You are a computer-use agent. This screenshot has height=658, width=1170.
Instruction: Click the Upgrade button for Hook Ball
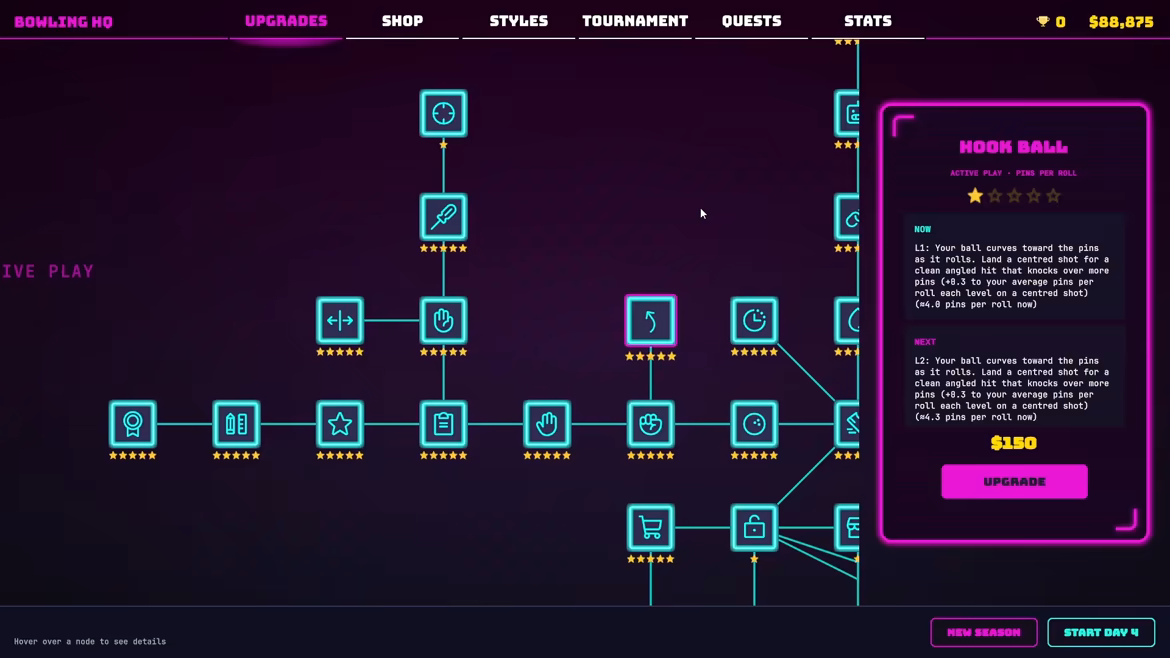click(1014, 481)
